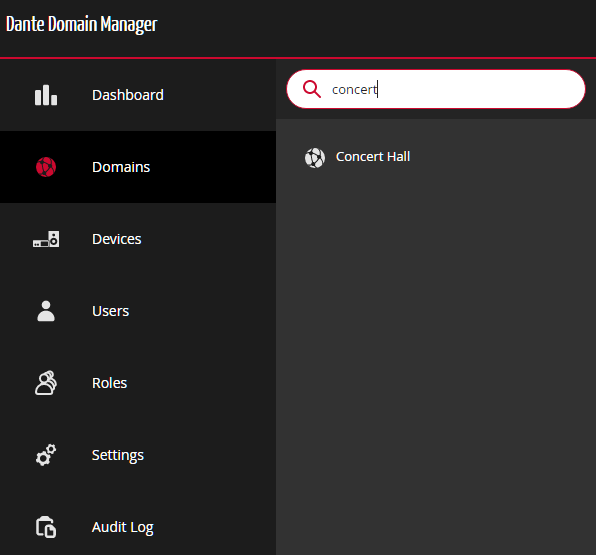Click the Settings gears icon

tap(46, 455)
